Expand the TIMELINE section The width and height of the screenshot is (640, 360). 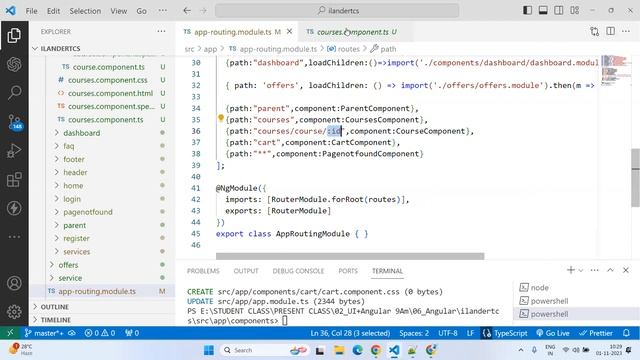tap(102, 320)
